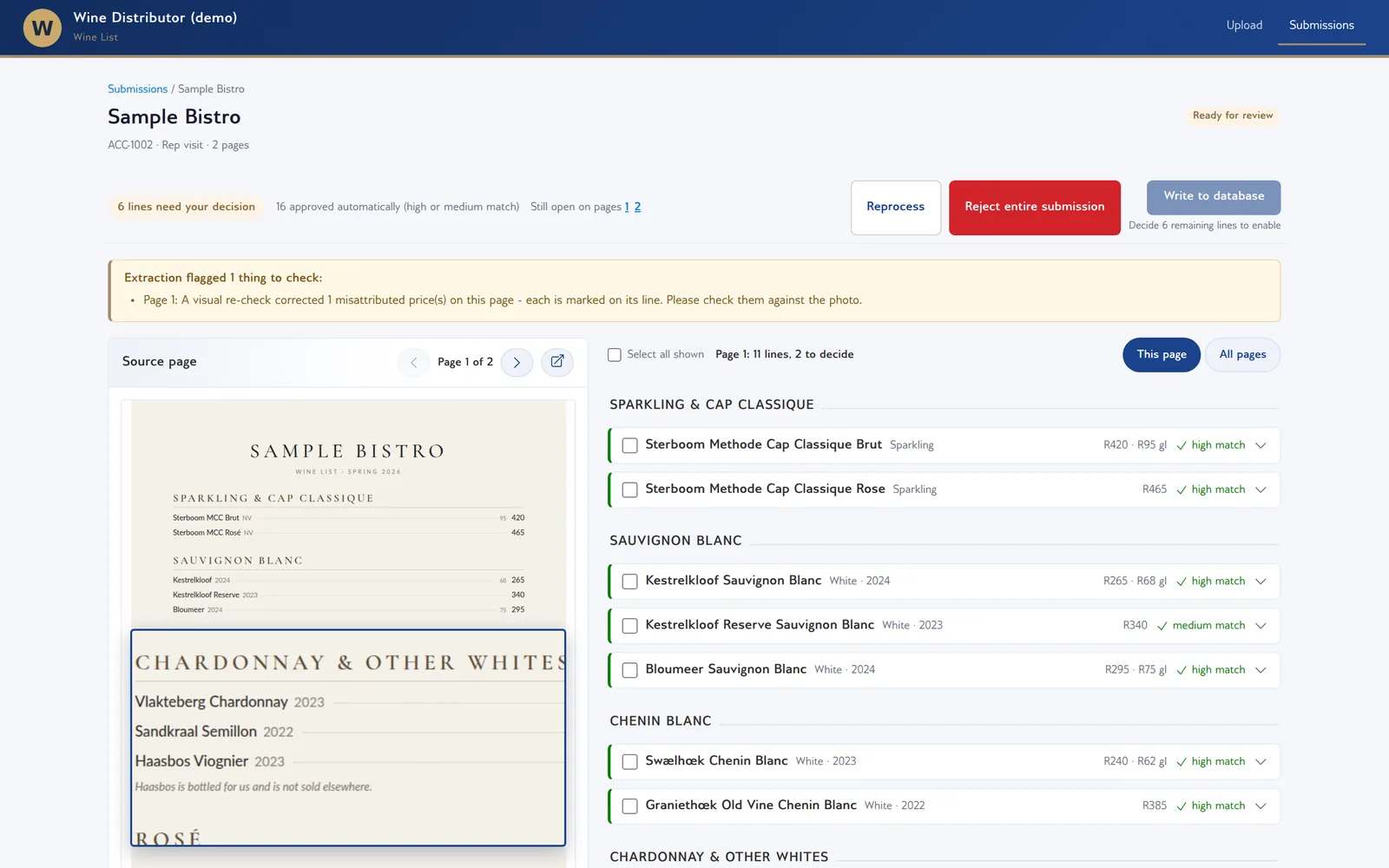
Task: Go to previous source page arrow
Action: (x=413, y=362)
